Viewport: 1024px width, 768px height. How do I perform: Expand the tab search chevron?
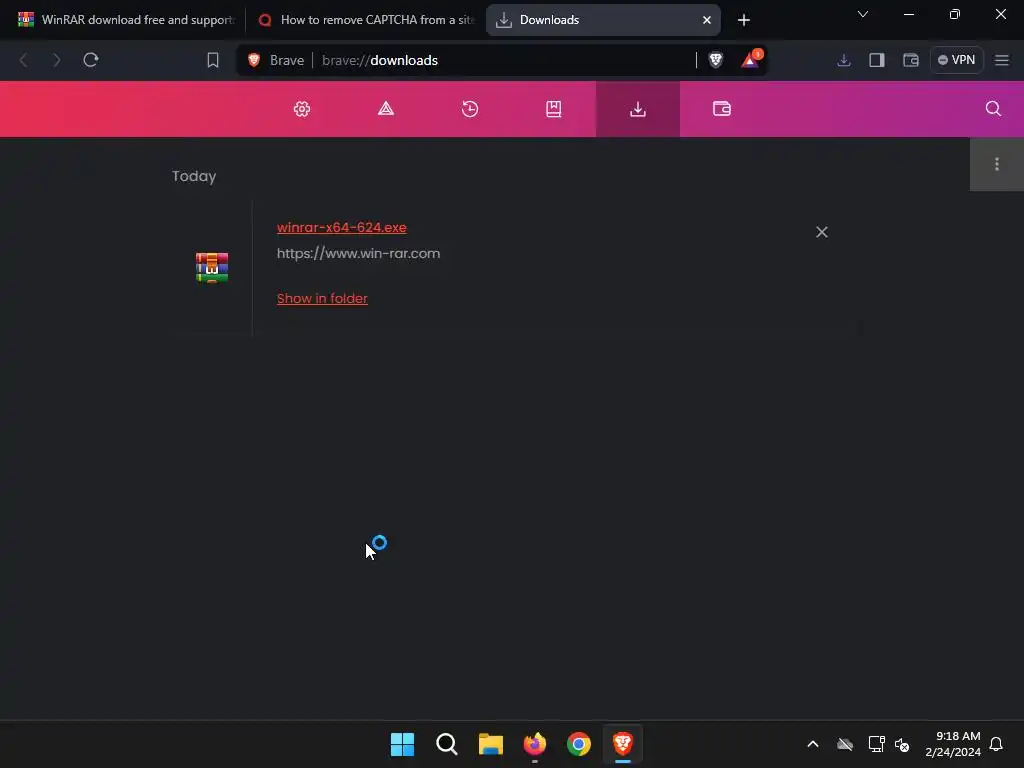(863, 14)
